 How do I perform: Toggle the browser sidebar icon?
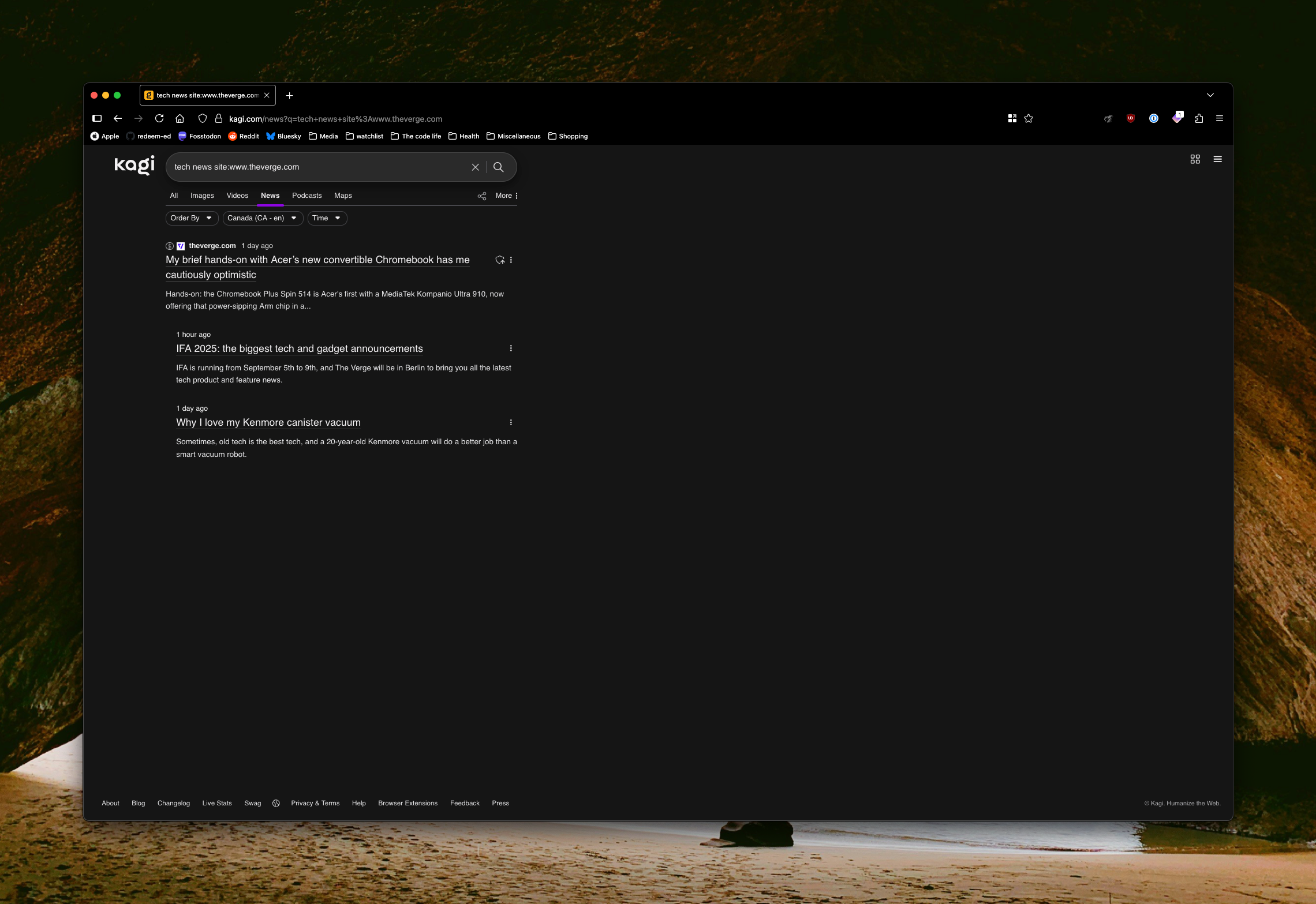click(x=97, y=119)
